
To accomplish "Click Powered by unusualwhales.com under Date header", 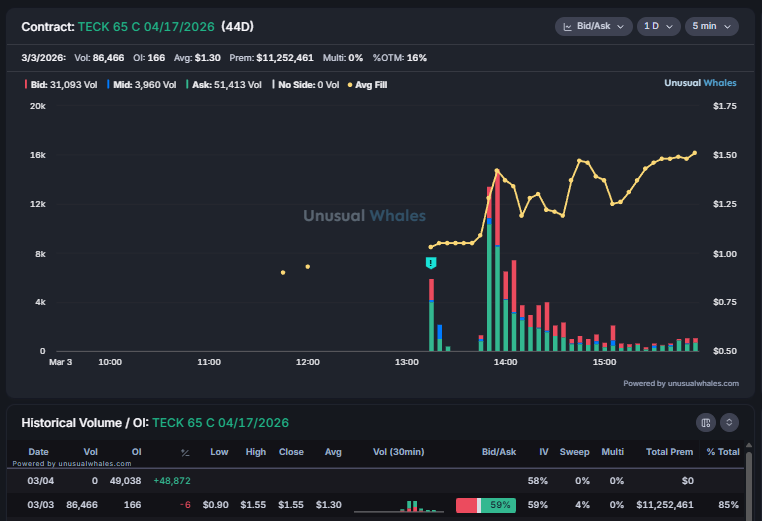I will (x=72, y=464).
